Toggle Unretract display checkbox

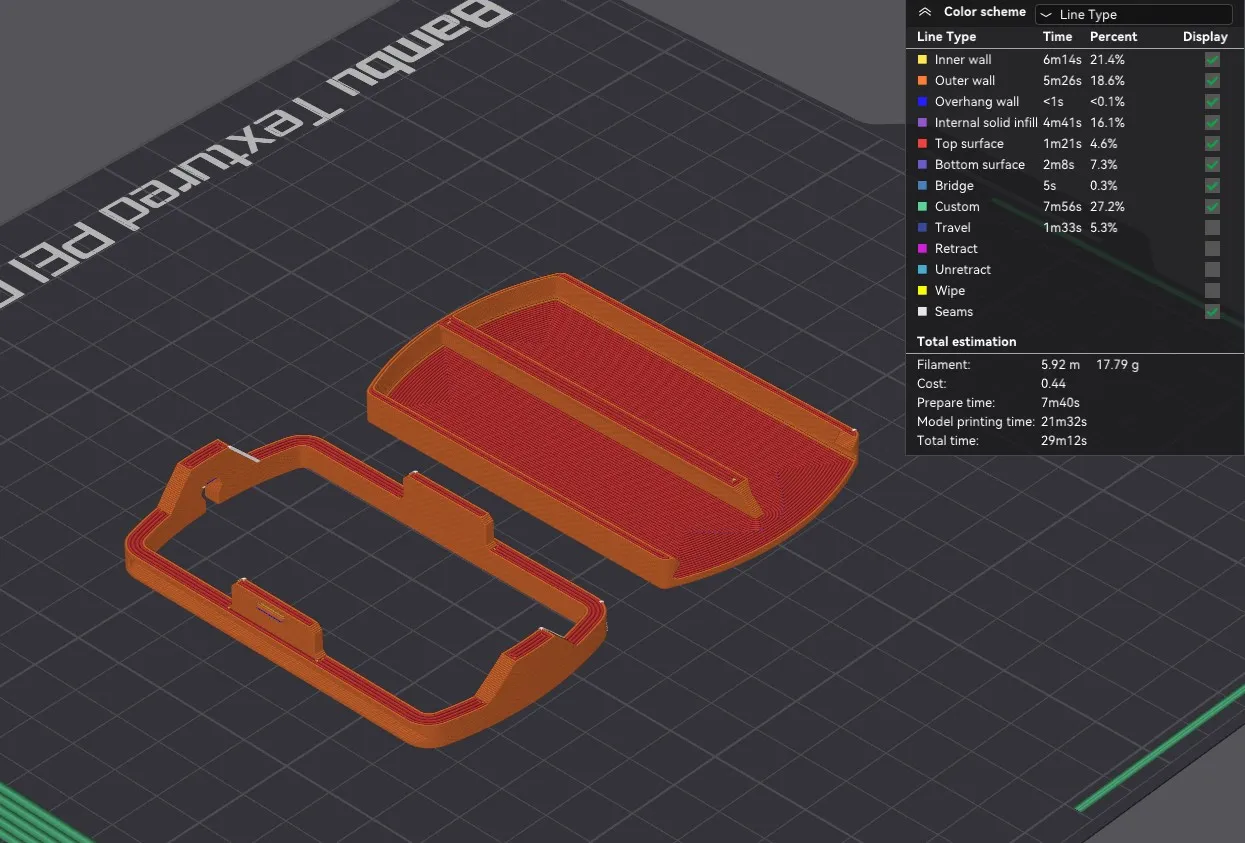click(x=1212, y=270)
